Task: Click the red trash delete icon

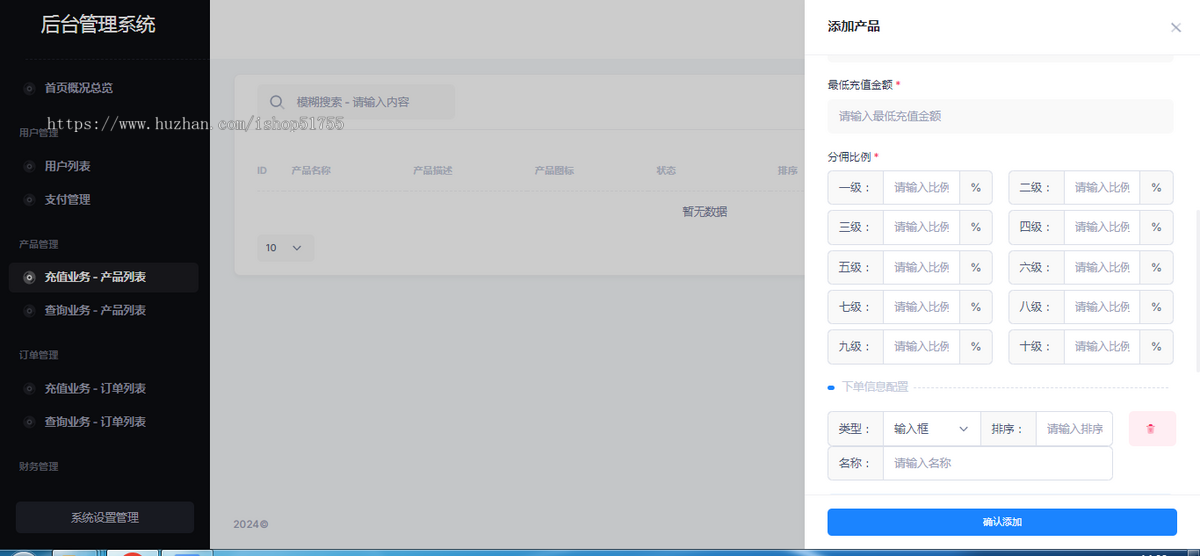Action: tap(1151, 428)
